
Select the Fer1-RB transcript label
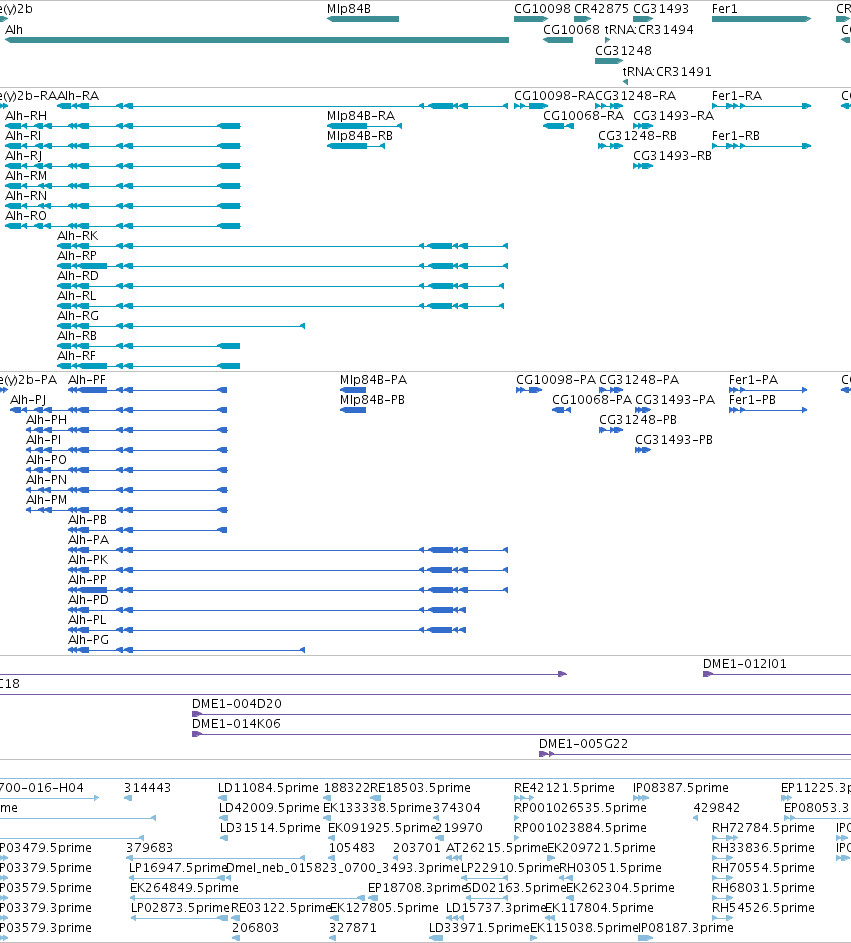pos(736,135)
